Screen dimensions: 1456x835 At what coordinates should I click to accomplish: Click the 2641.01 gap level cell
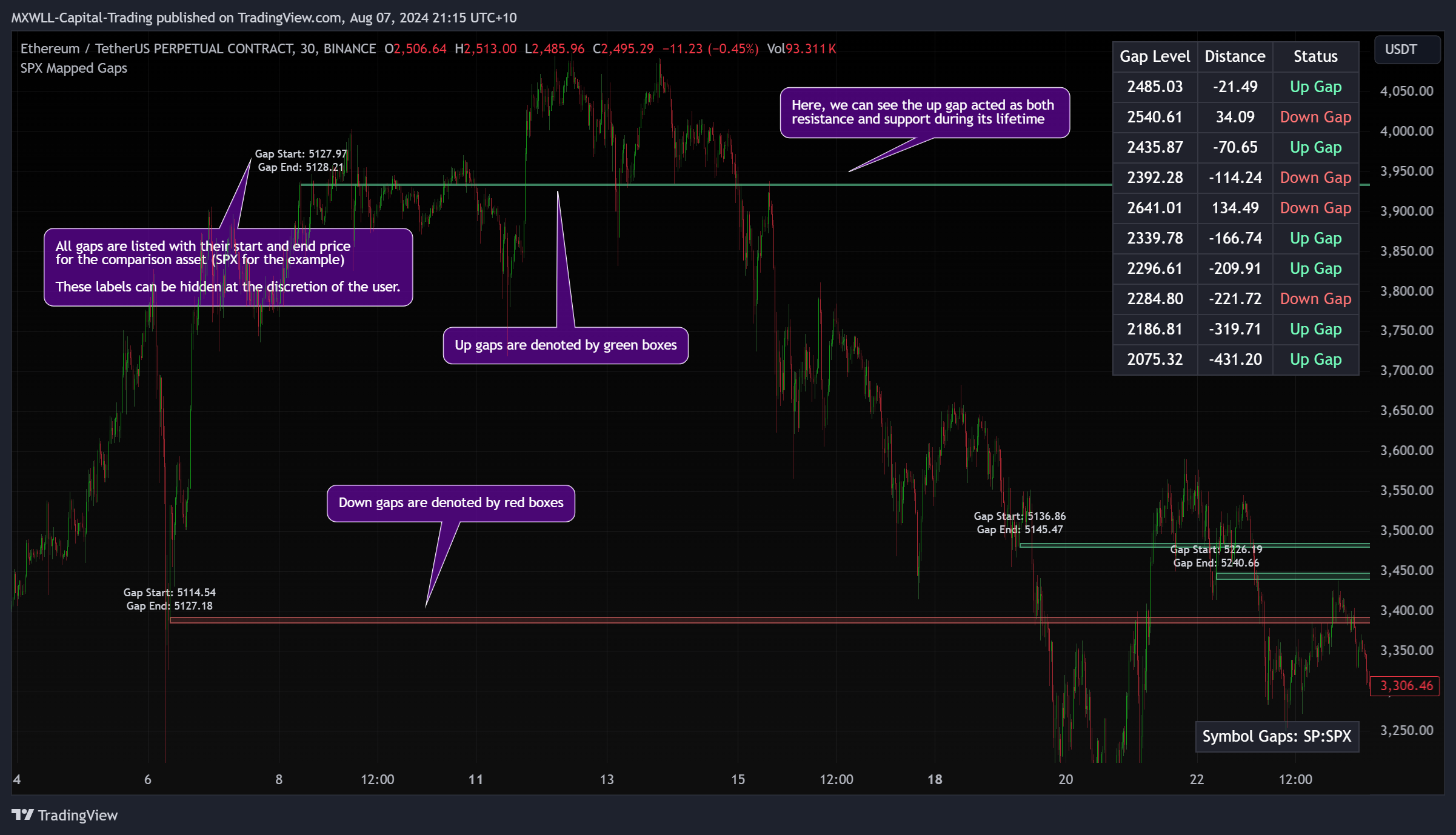[x=1155, y=208]
